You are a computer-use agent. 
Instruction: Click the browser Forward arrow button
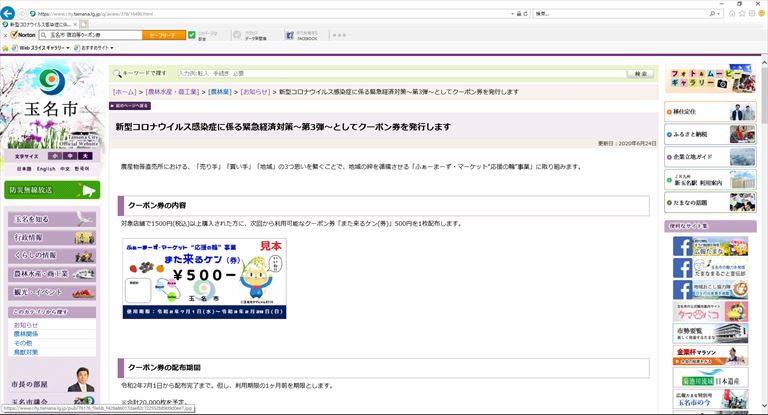pyautogui.click(x=22, y=14)
